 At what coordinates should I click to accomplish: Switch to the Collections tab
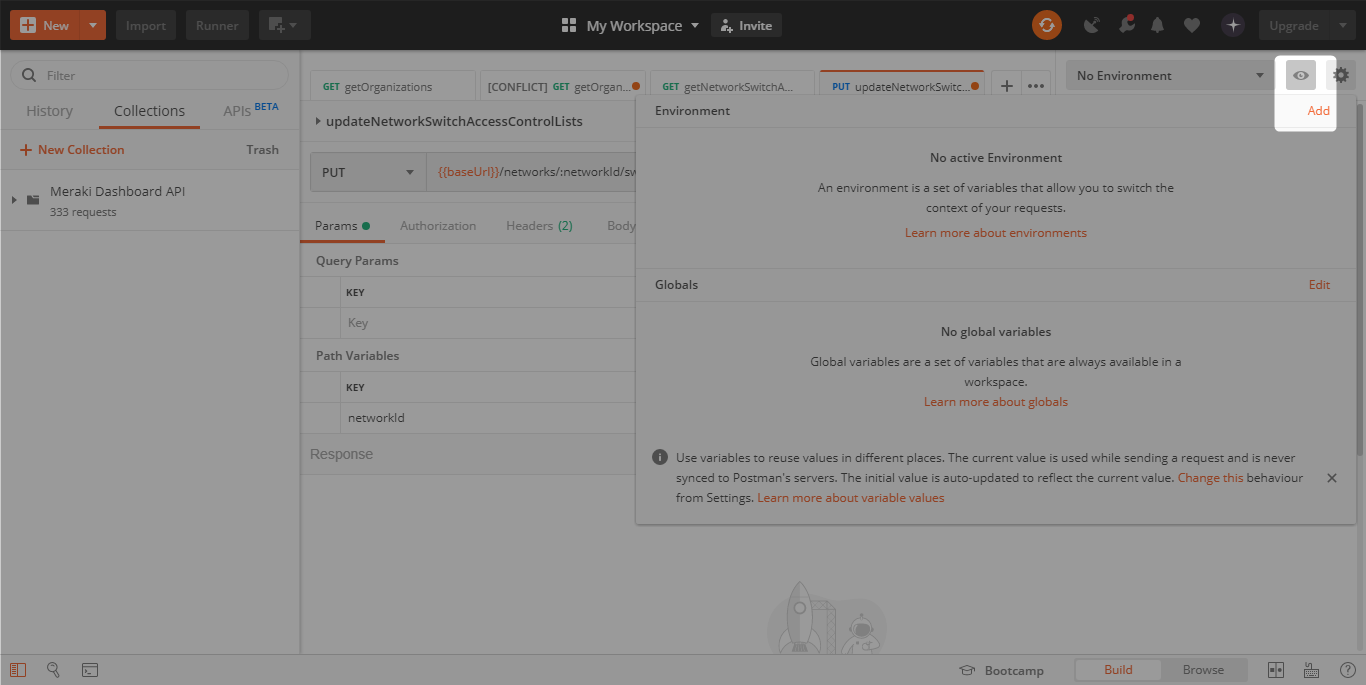coord(149,111)
